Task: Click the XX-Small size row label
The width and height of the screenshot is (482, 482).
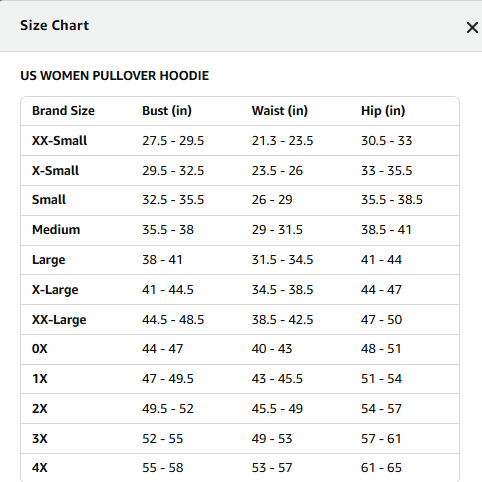Action: click(x=59, y=141)
